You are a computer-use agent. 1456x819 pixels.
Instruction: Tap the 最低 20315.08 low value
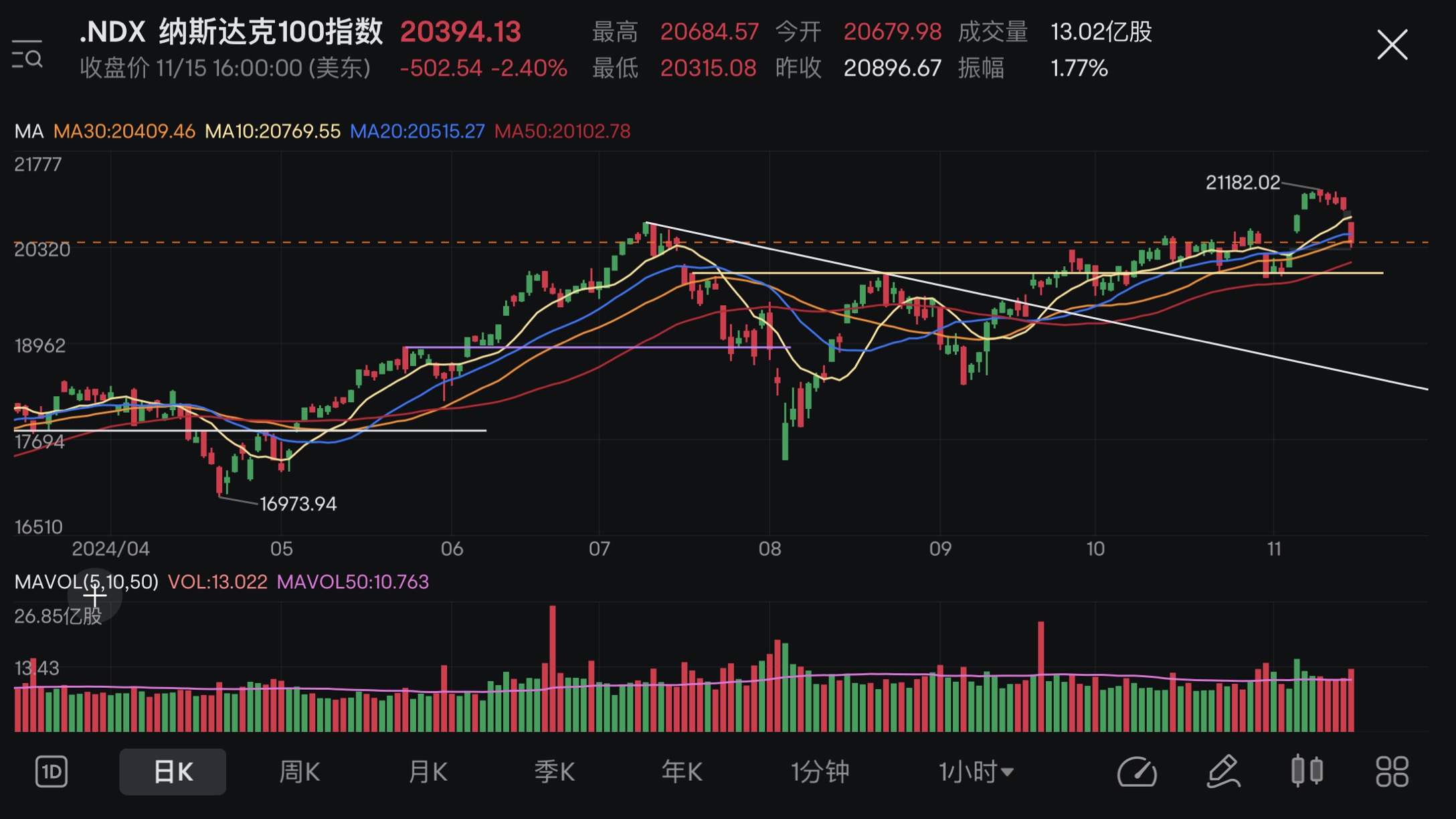(x=674, y=68)
